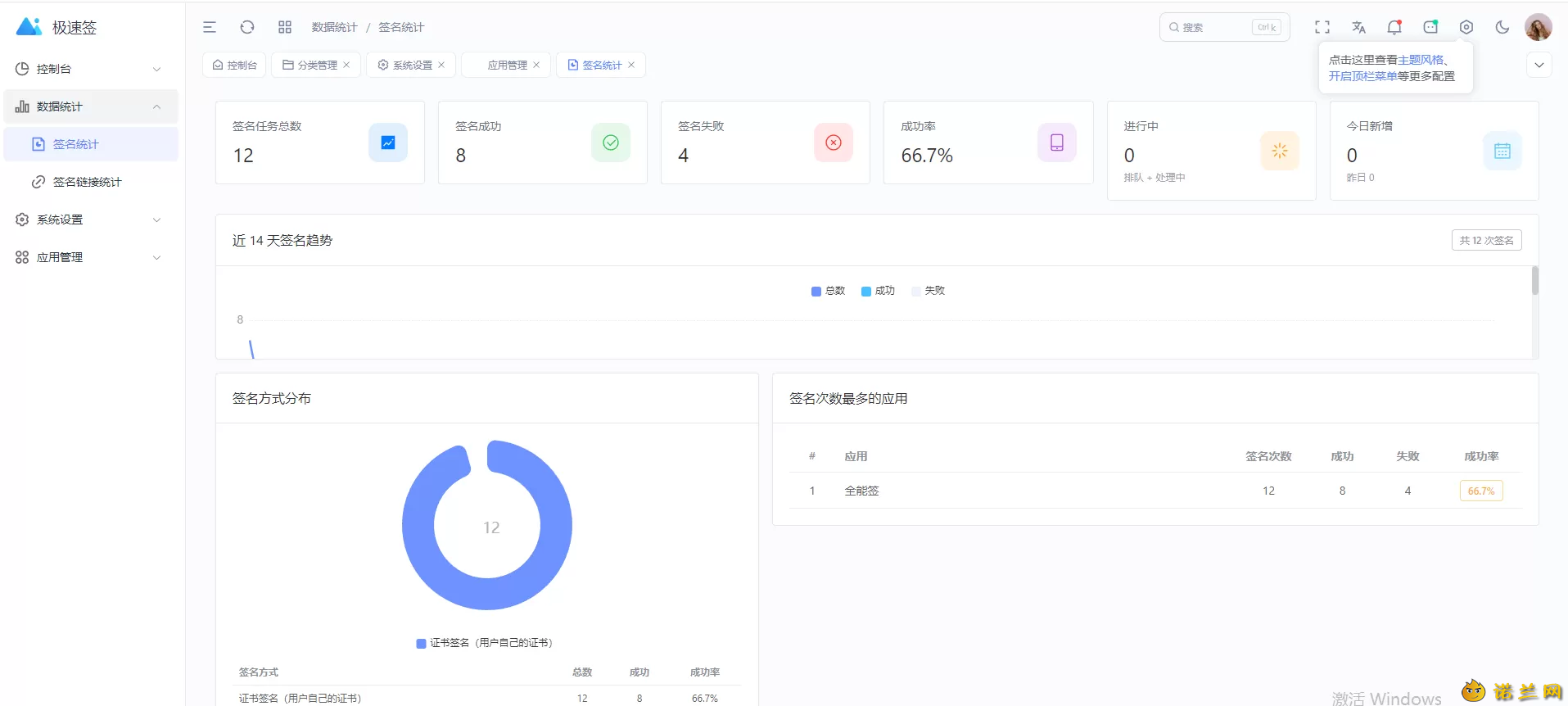Click the 开启顶栏菜单 link
1568x706 pixels.
tap(1362, 76)
